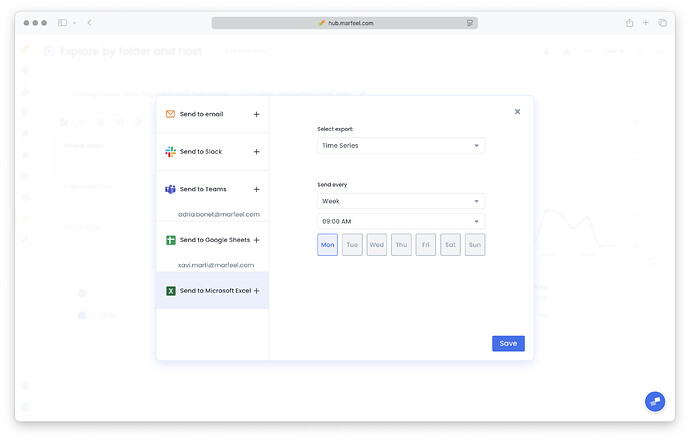690x439 pixels.
Task: Click the Safari share icon
Action: 630,22
